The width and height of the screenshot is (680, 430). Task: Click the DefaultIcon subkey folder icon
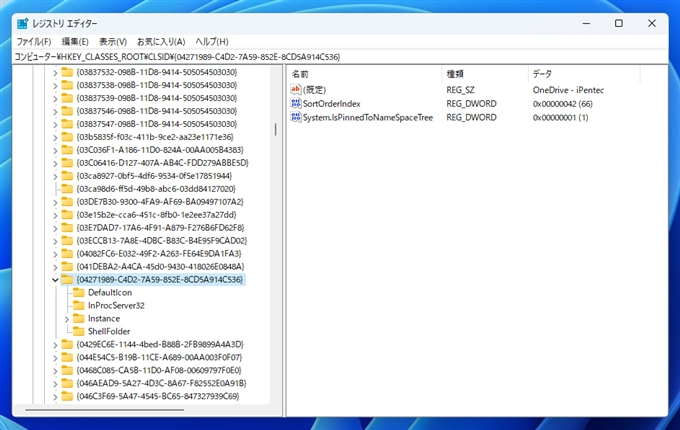coord(78,293)
